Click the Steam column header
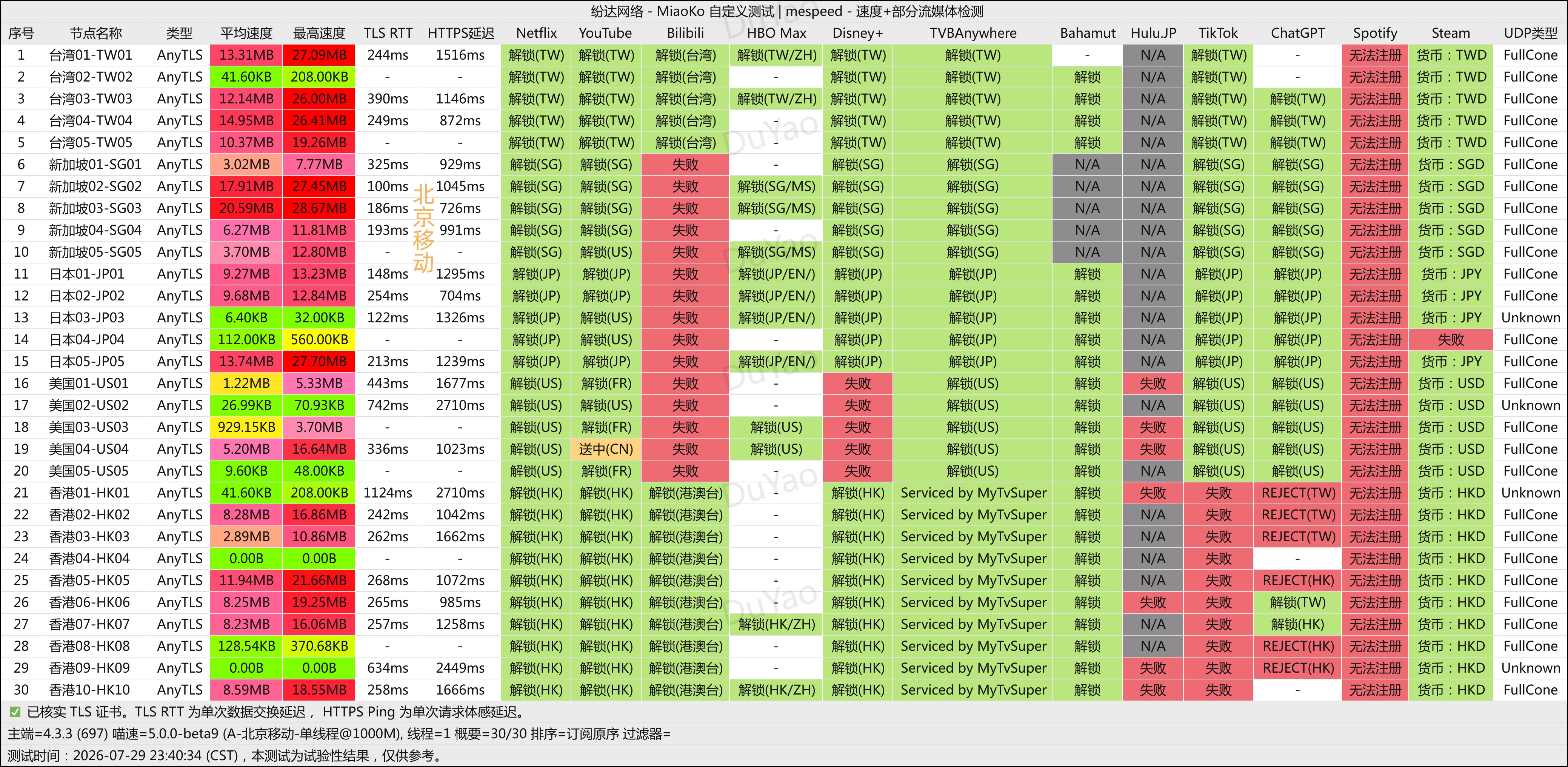Screen dimensions: 1568x767 pos(1451,33)
